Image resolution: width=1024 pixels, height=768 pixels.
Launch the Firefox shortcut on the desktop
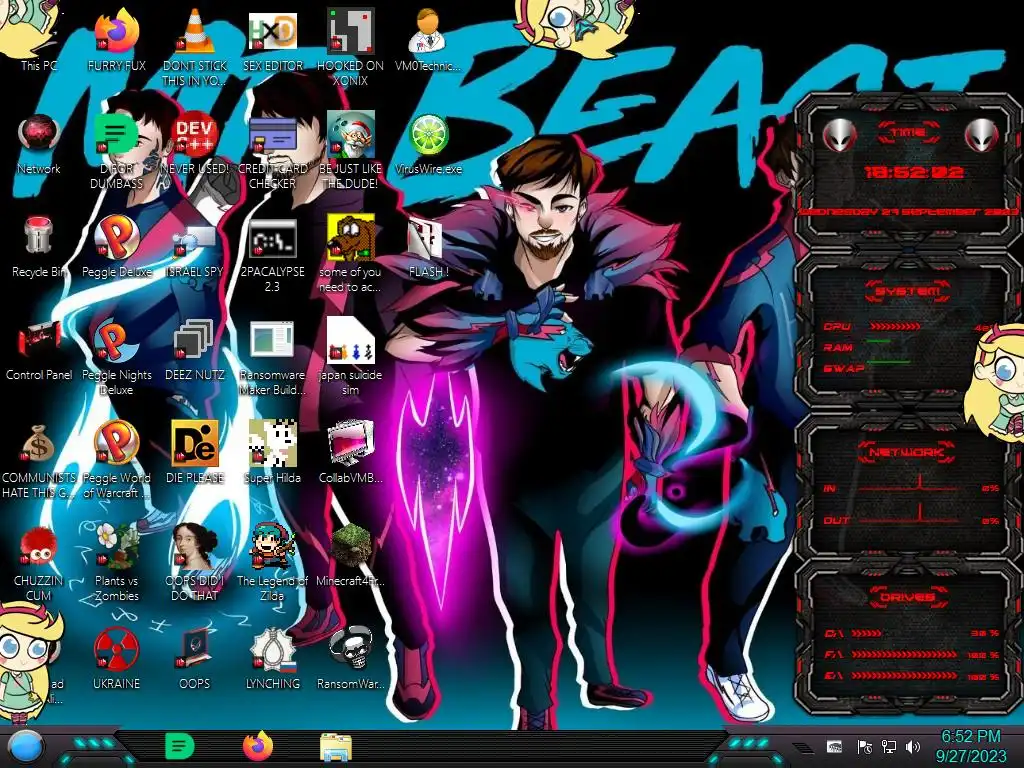[116, 39]
